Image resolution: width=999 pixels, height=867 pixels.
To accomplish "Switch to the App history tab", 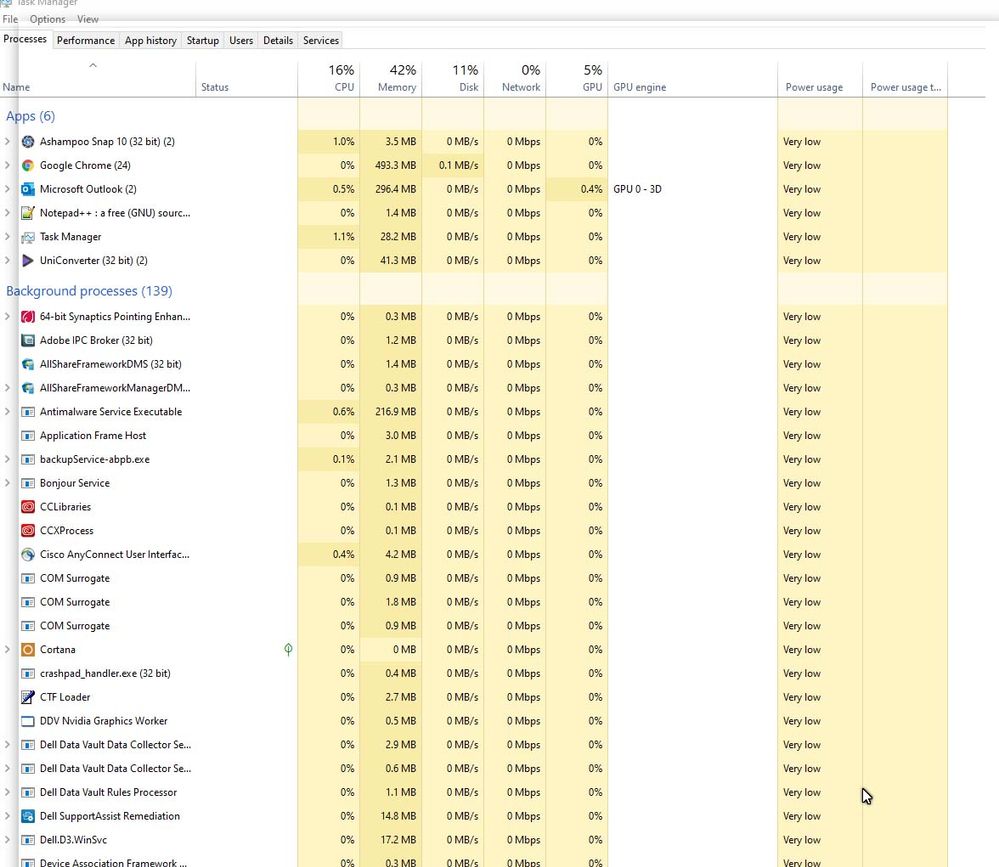I will [x=150, y=40].
